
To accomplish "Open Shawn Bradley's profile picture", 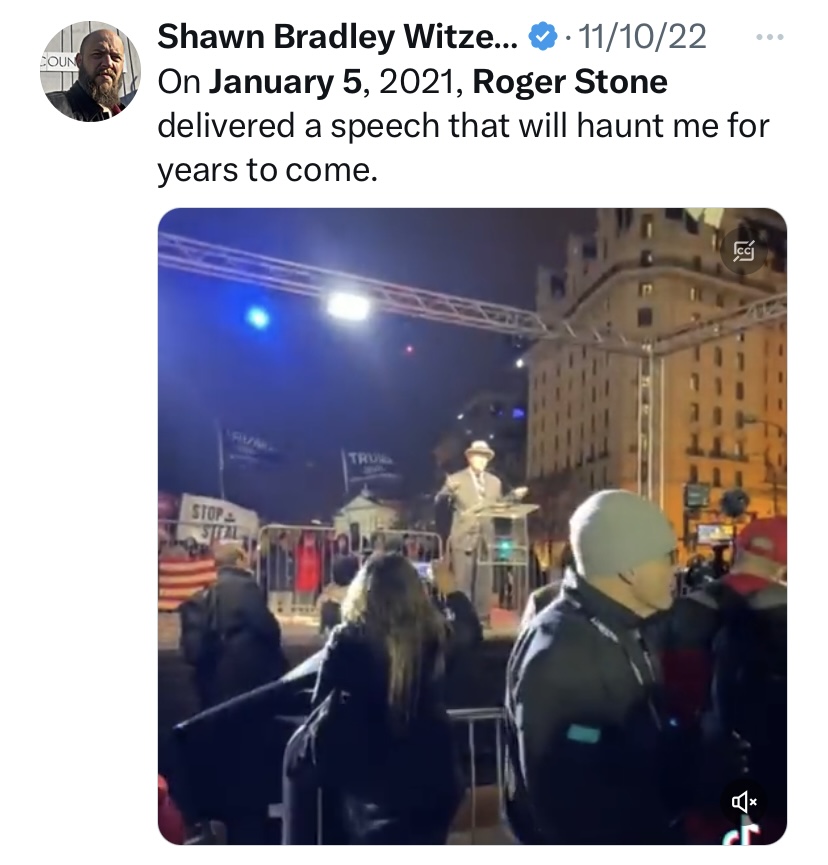I will [90, 71].
